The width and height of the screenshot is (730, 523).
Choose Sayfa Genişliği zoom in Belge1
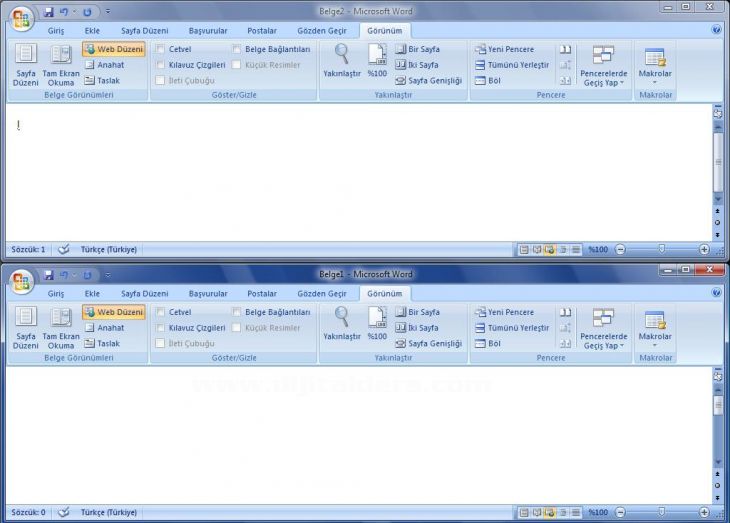(429, 343)
